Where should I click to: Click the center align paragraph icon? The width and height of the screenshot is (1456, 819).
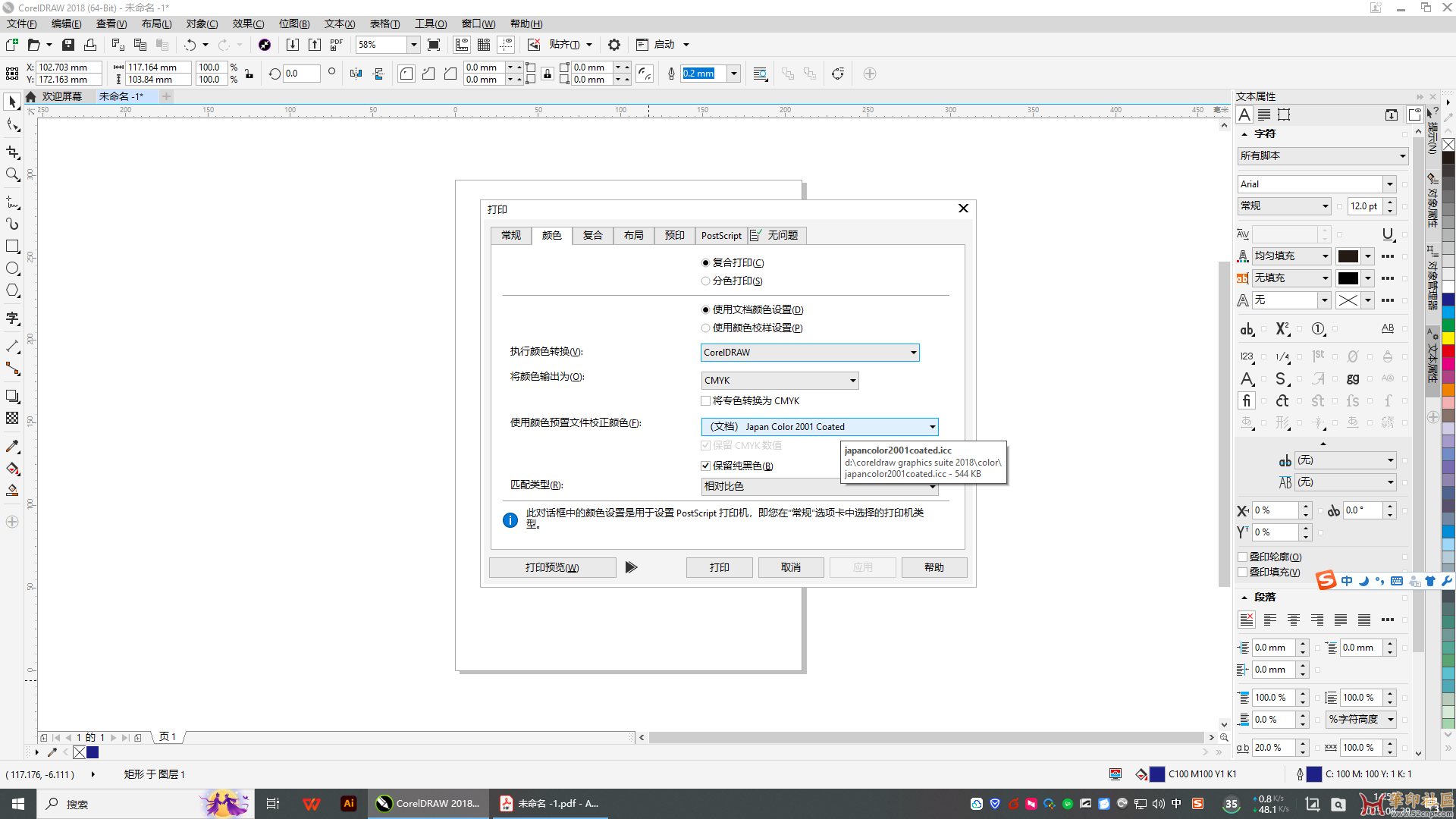[x=1294, y=620]
